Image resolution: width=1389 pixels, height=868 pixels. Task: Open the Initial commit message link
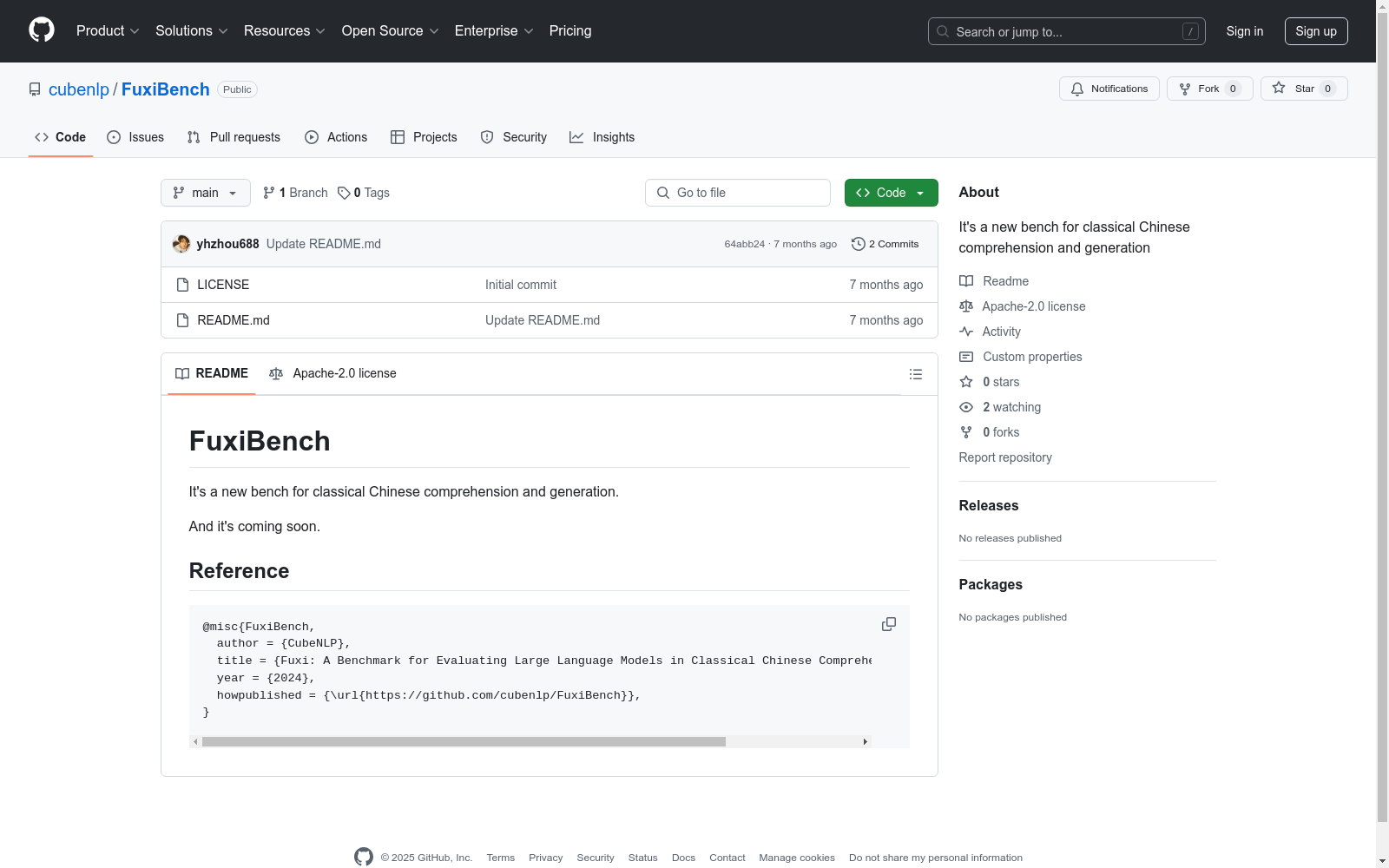(x=521, y=285)
